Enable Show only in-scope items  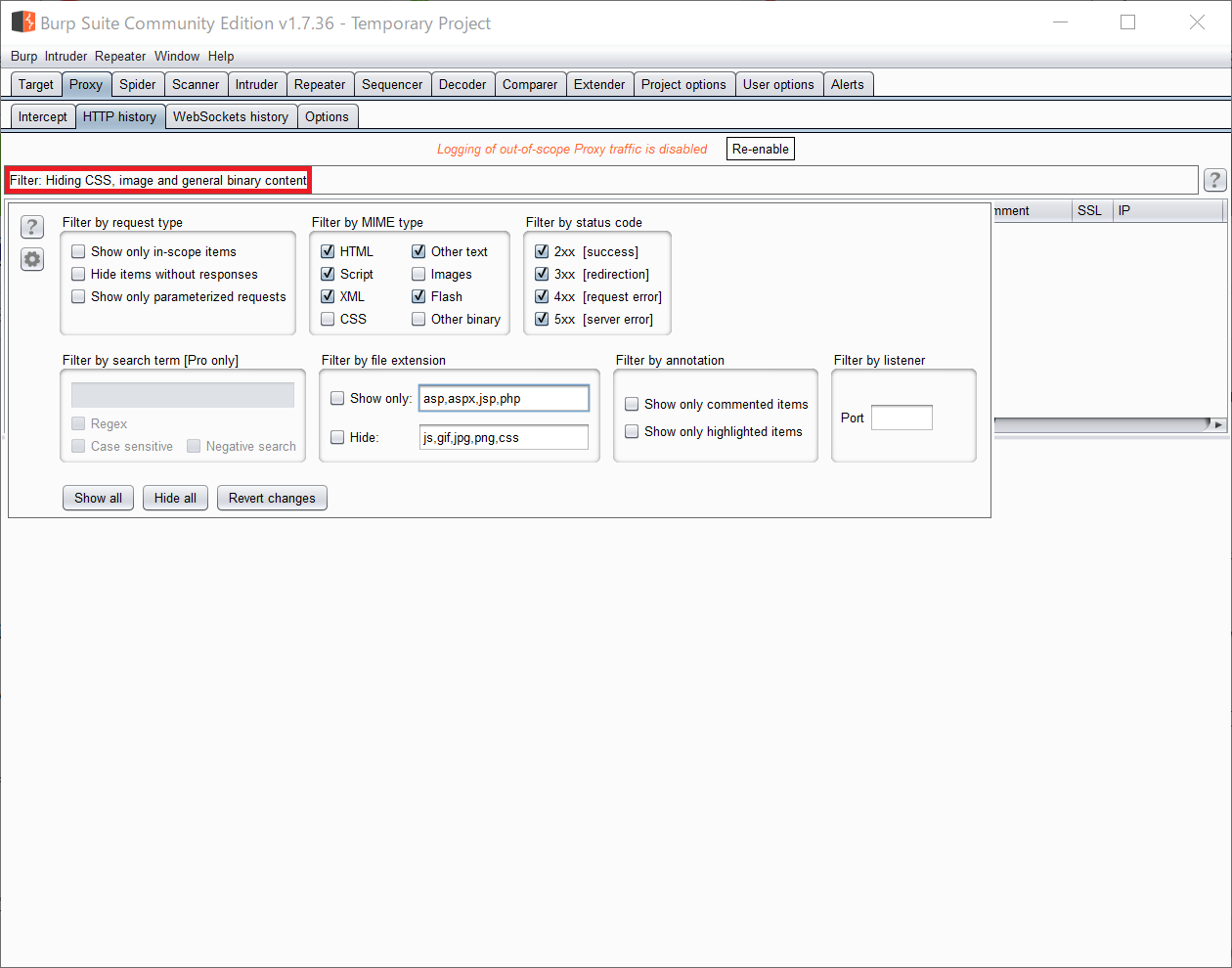coord(78,251)
